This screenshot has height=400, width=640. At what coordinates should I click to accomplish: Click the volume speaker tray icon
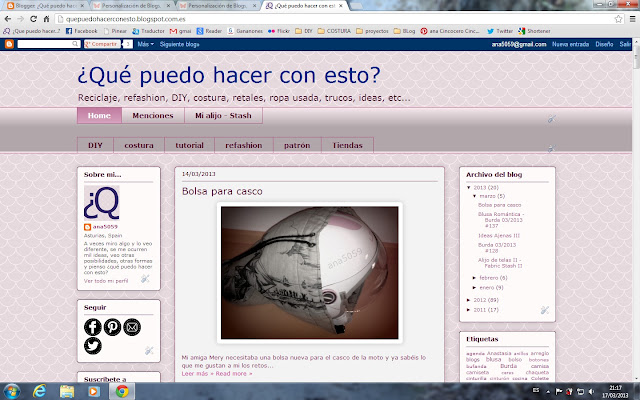[x=591, y=392]
